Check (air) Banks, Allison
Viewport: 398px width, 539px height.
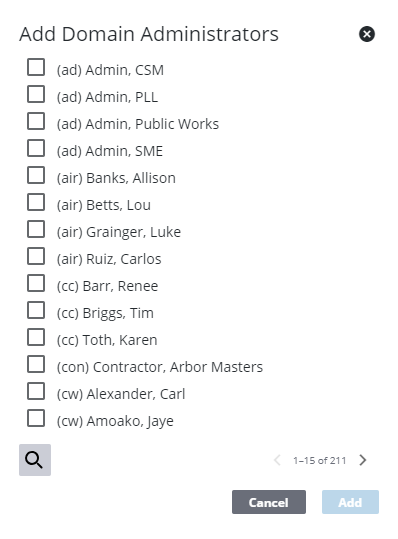(x=36, y=175)
